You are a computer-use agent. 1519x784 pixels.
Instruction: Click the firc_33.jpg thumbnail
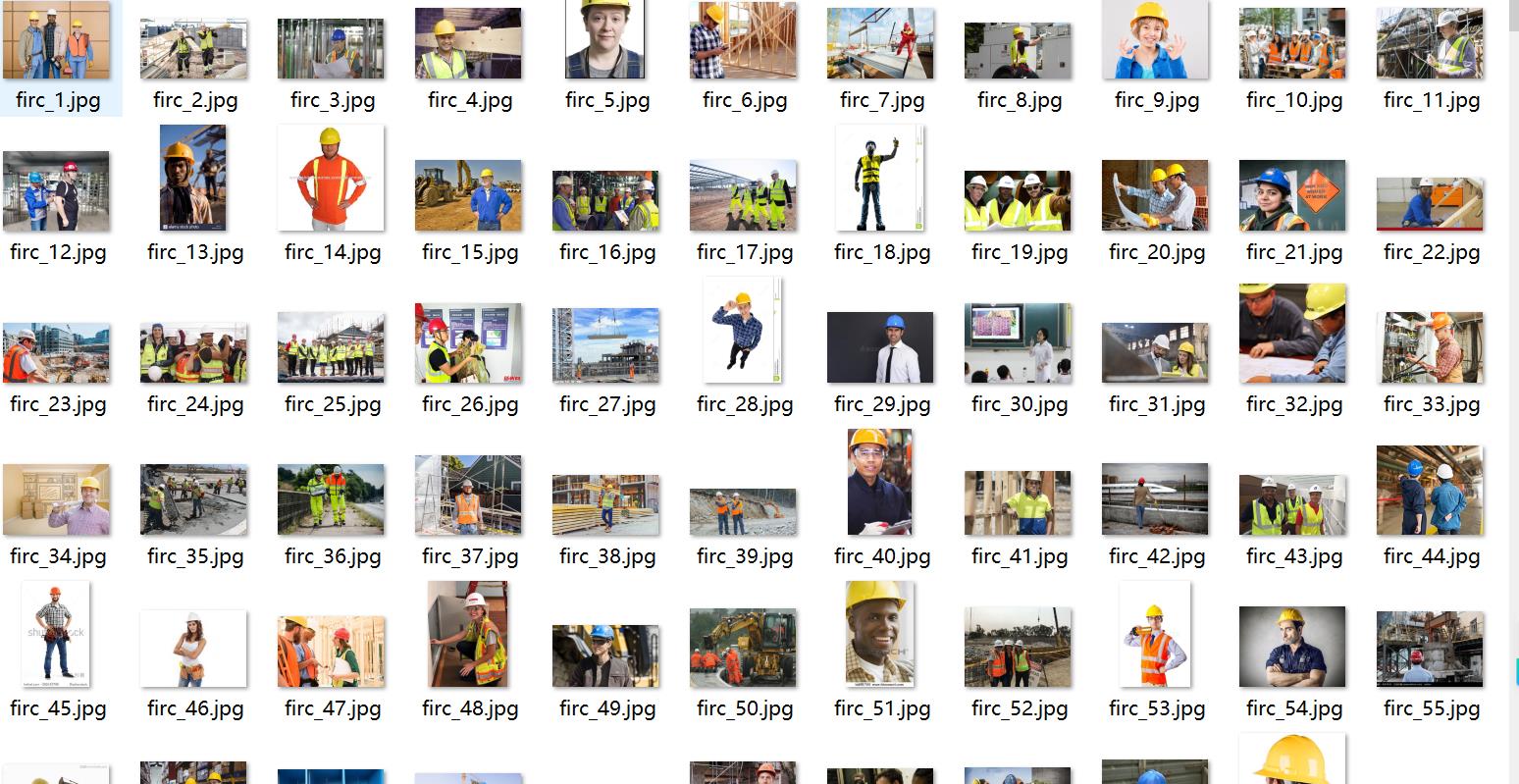[1430, 347]
